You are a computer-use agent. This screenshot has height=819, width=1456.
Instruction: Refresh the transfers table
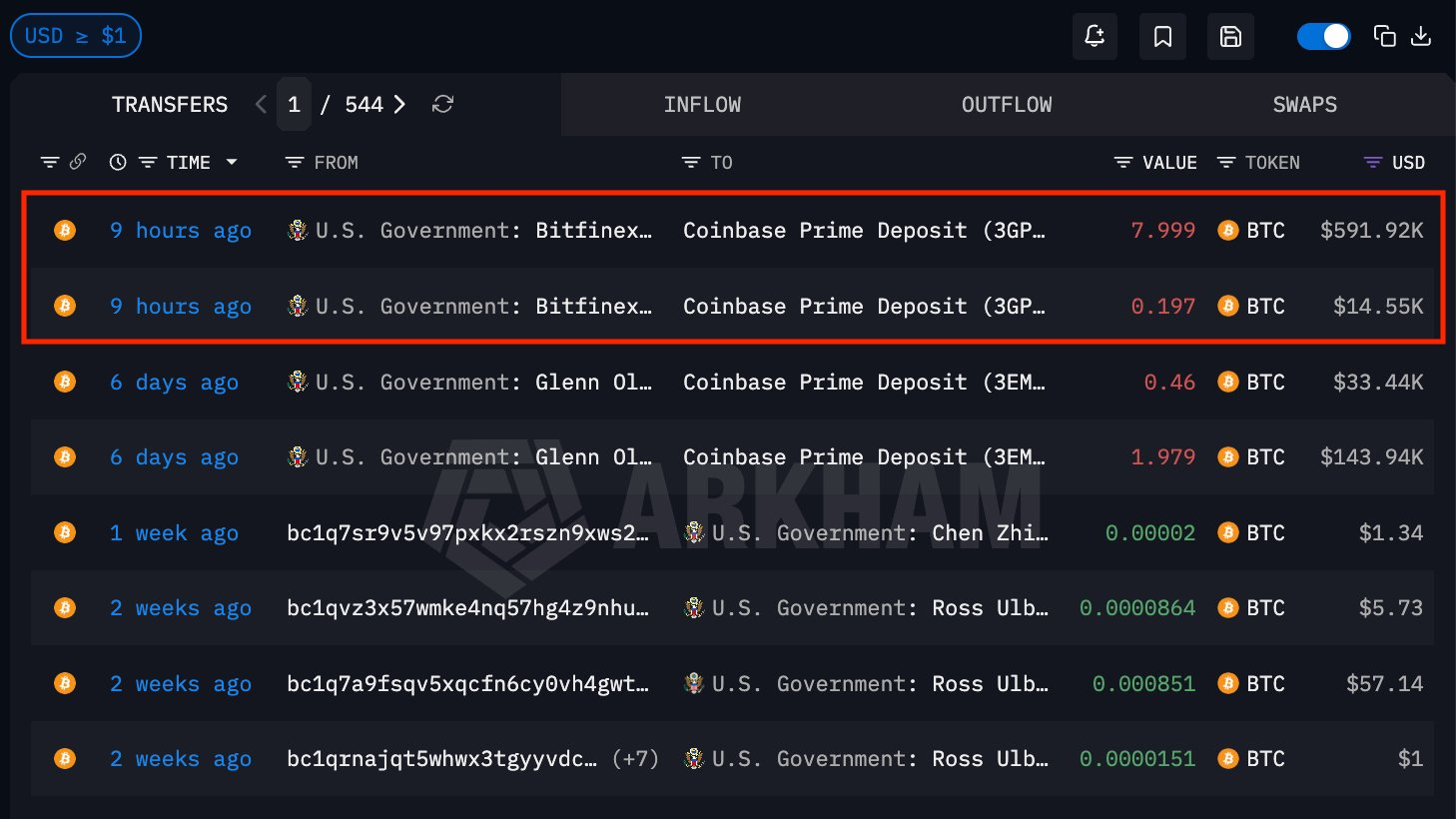(x=442, y=104)
